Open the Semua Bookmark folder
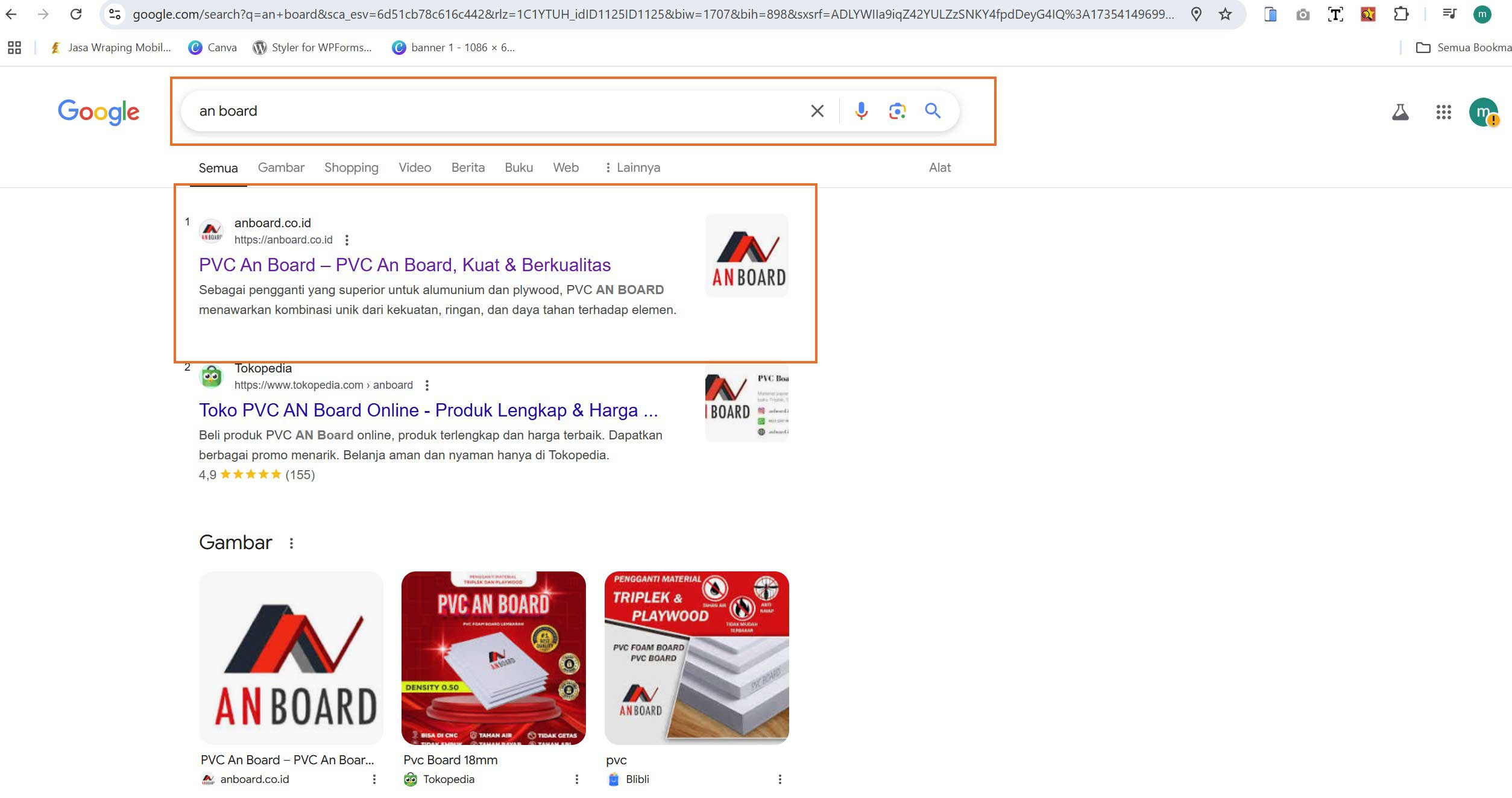 point(1463,48)
